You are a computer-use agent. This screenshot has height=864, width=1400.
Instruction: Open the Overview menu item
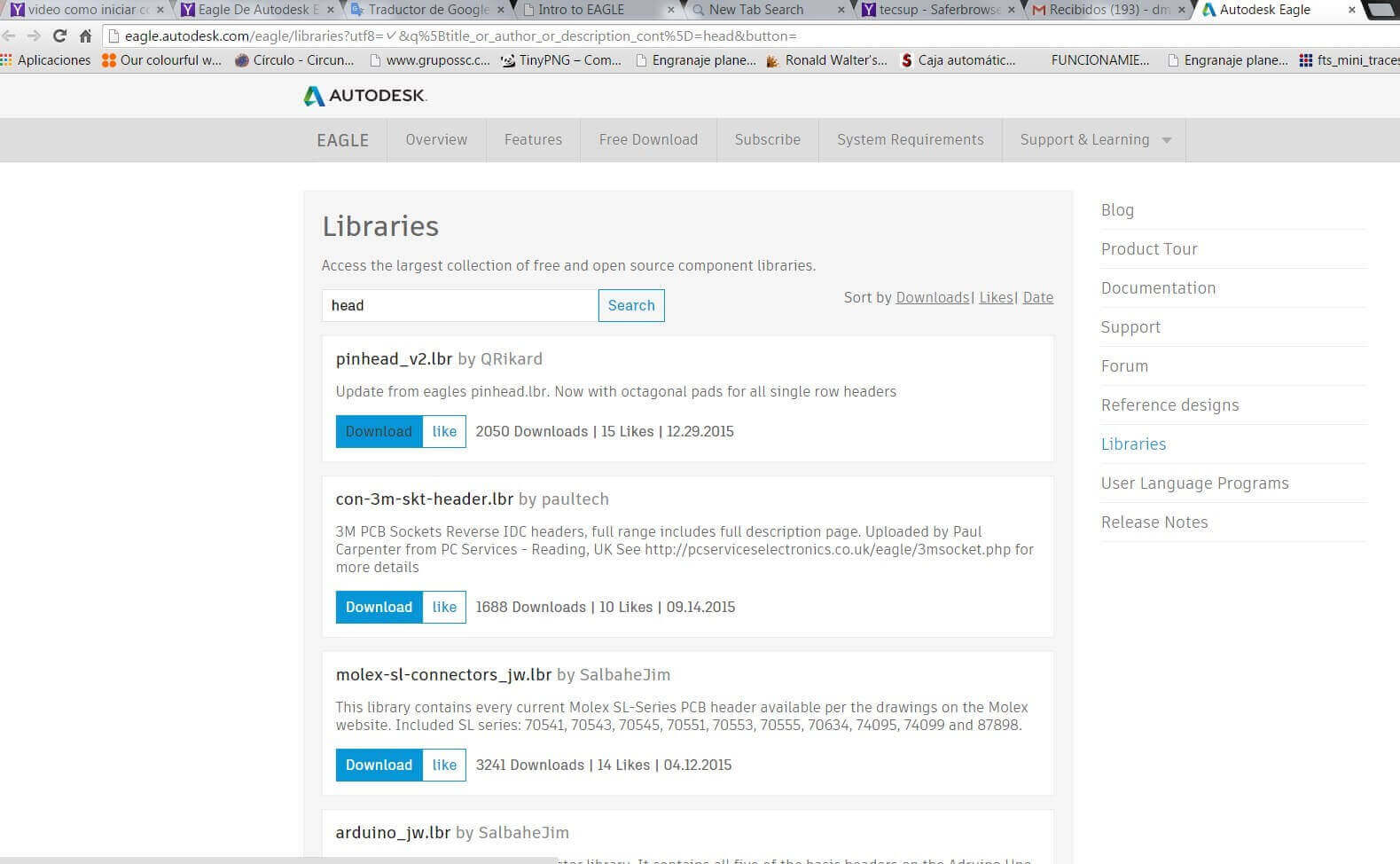[x=436, y=140]
